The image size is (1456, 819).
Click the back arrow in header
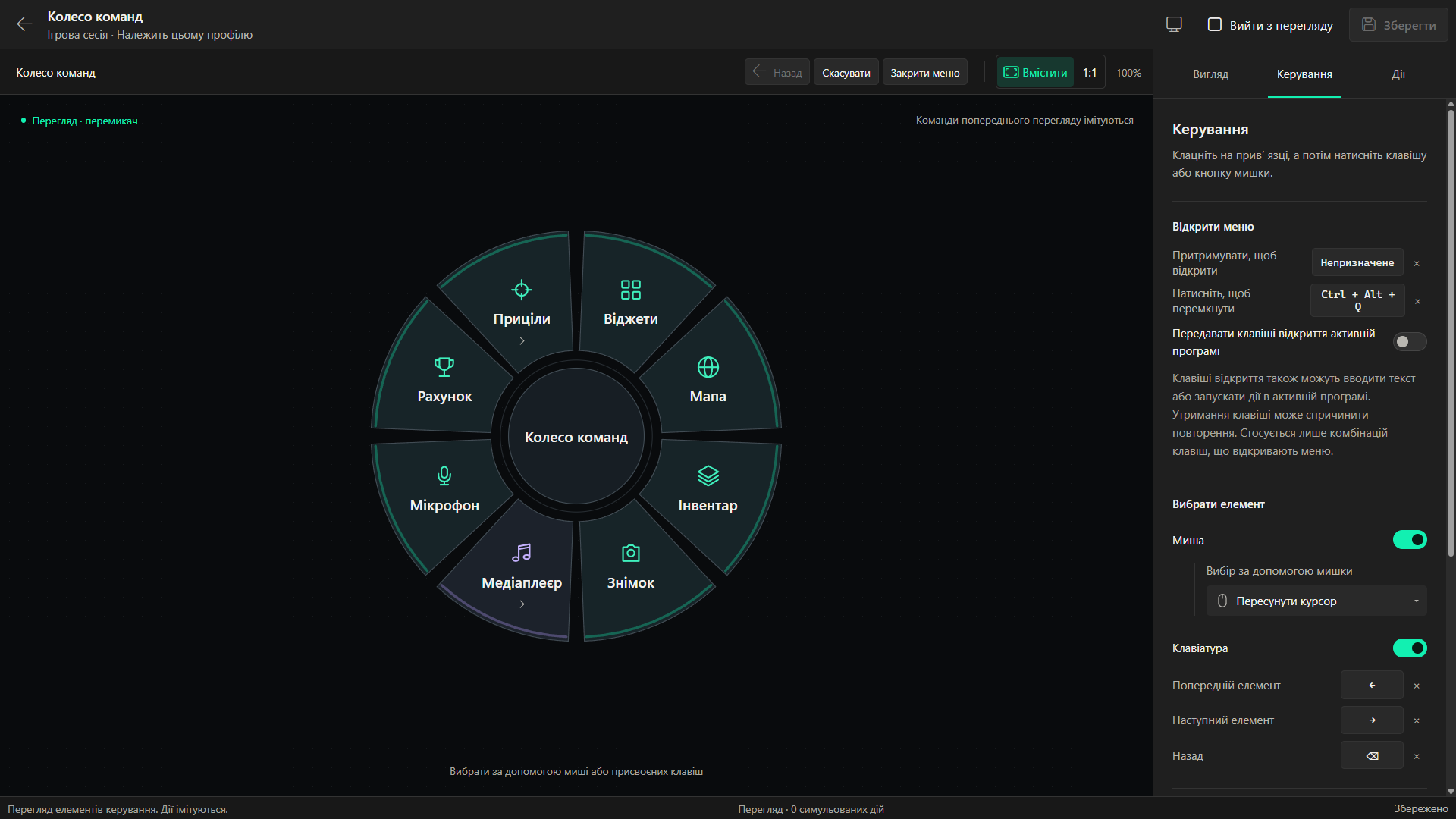[x=24, y=24]
